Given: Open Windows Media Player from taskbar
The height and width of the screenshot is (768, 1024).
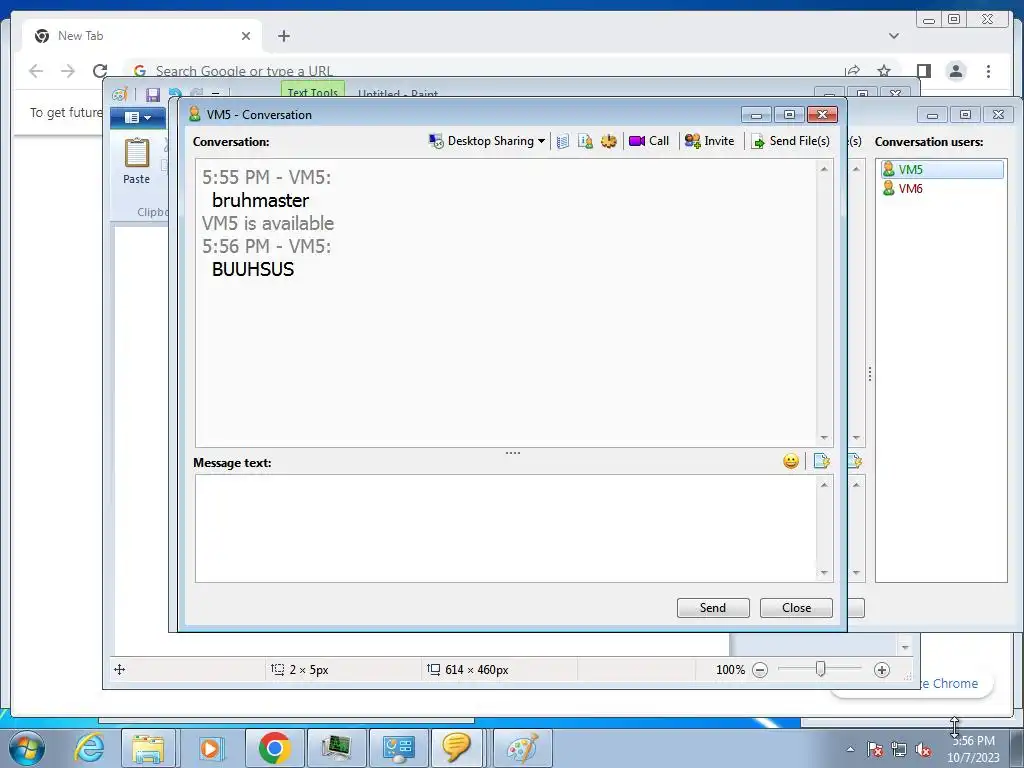Looking at the screenshot, I should pos(210,748).
